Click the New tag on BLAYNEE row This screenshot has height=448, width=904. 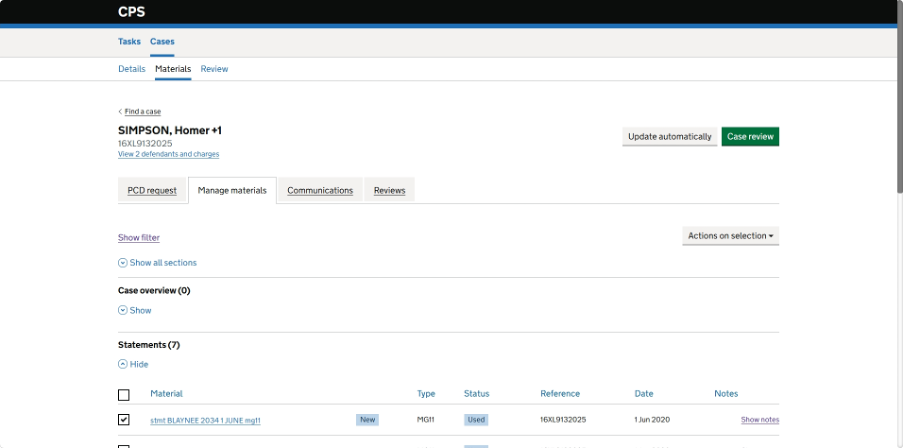[368, 420]
